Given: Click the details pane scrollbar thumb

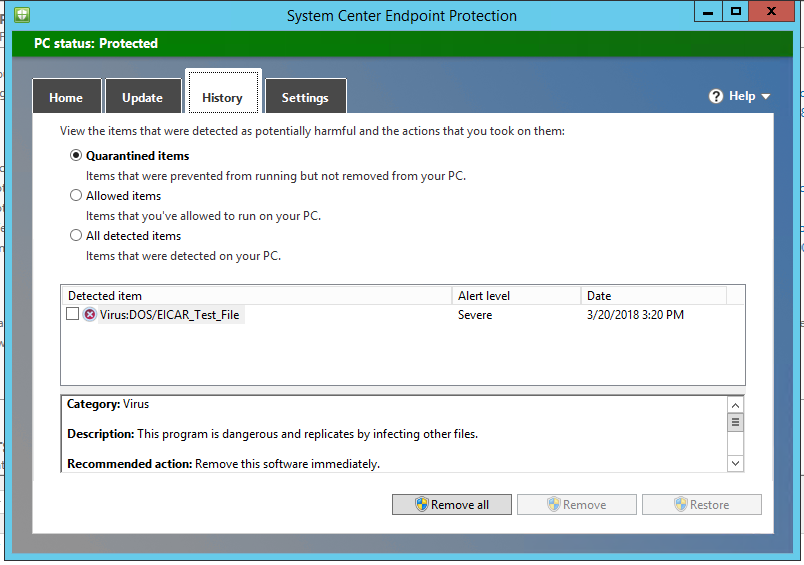Looking at the screenshot, I should tap(735, 422).
